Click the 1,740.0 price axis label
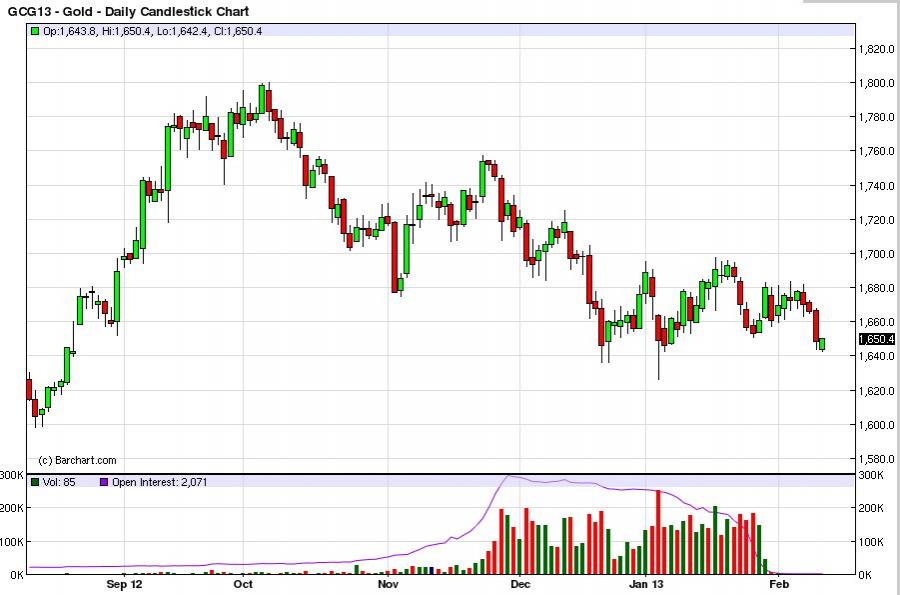Viewport: 900px width, 595px height. 876,185
